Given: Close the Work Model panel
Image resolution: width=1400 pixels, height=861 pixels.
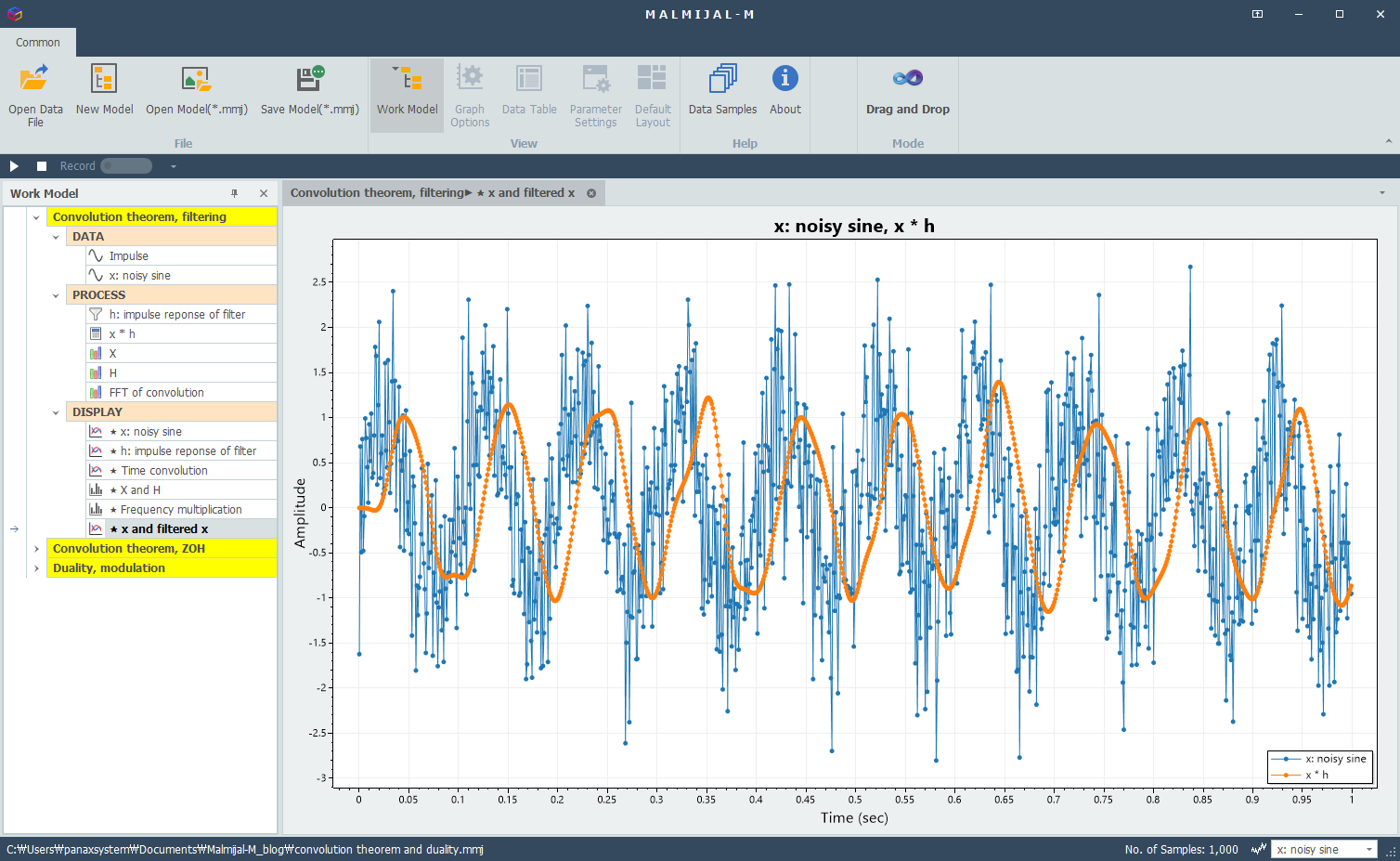Looking at the screenshot, I should tap(264, 193).
